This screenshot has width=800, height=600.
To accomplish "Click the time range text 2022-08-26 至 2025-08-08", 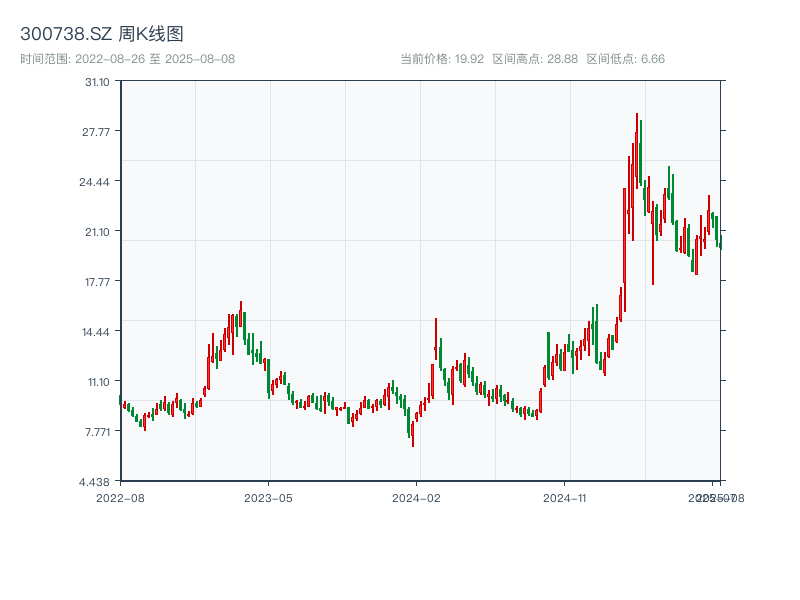I will pos(128,59).
